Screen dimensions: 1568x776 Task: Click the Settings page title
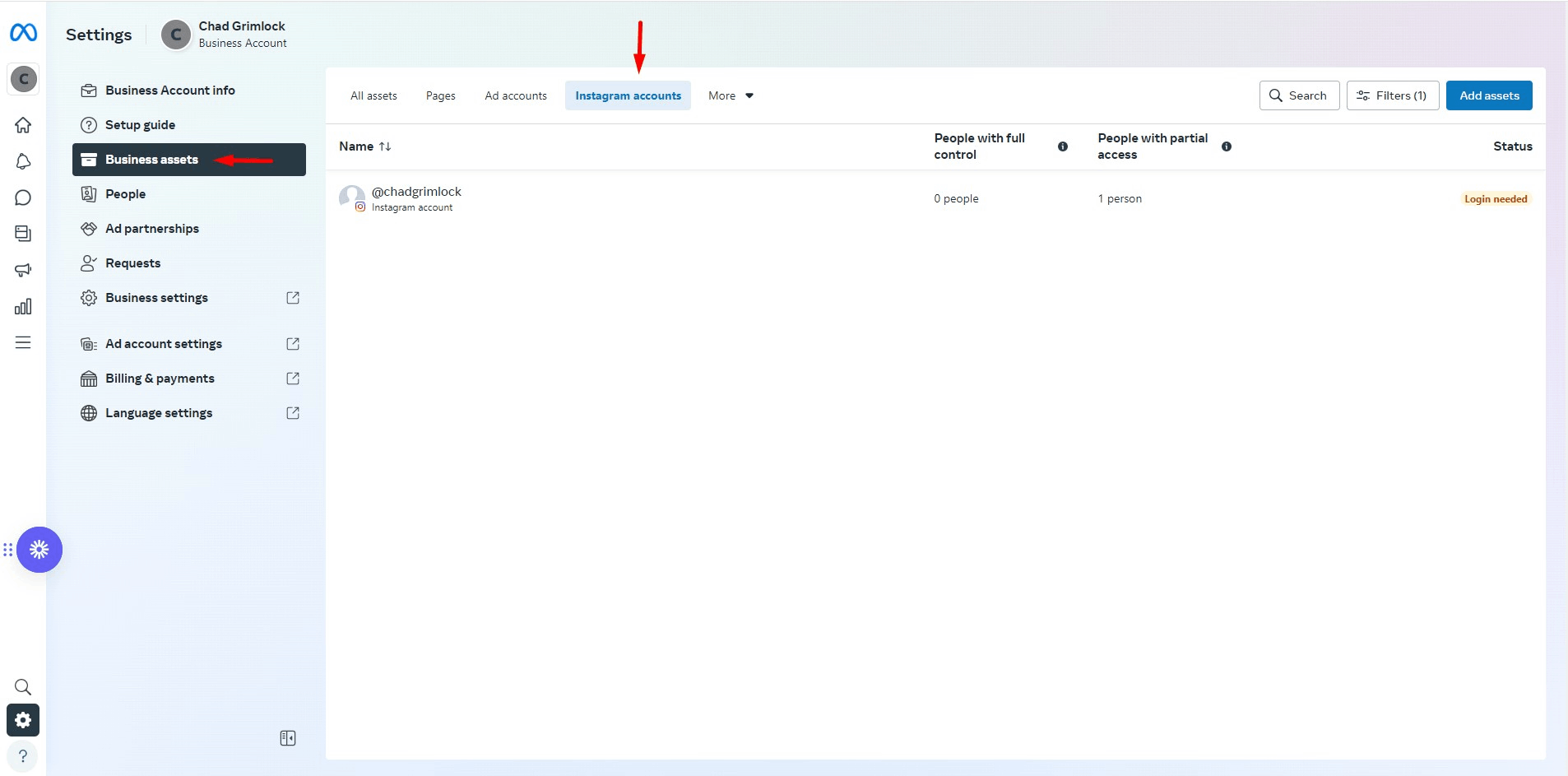99,35
